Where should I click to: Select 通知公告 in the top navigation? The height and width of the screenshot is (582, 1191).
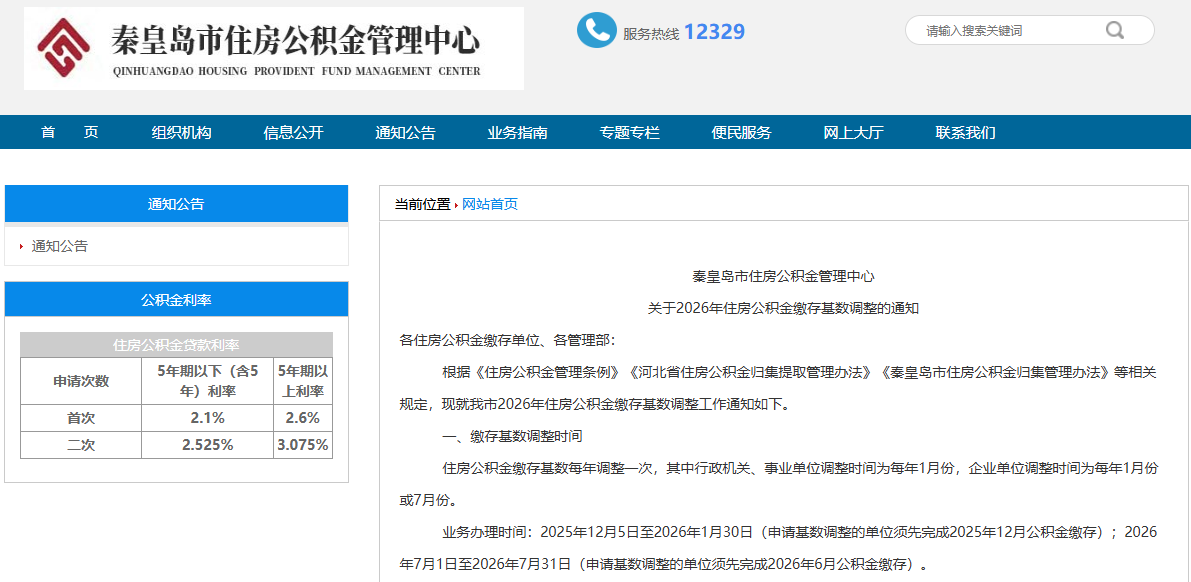tap(406, 132)
